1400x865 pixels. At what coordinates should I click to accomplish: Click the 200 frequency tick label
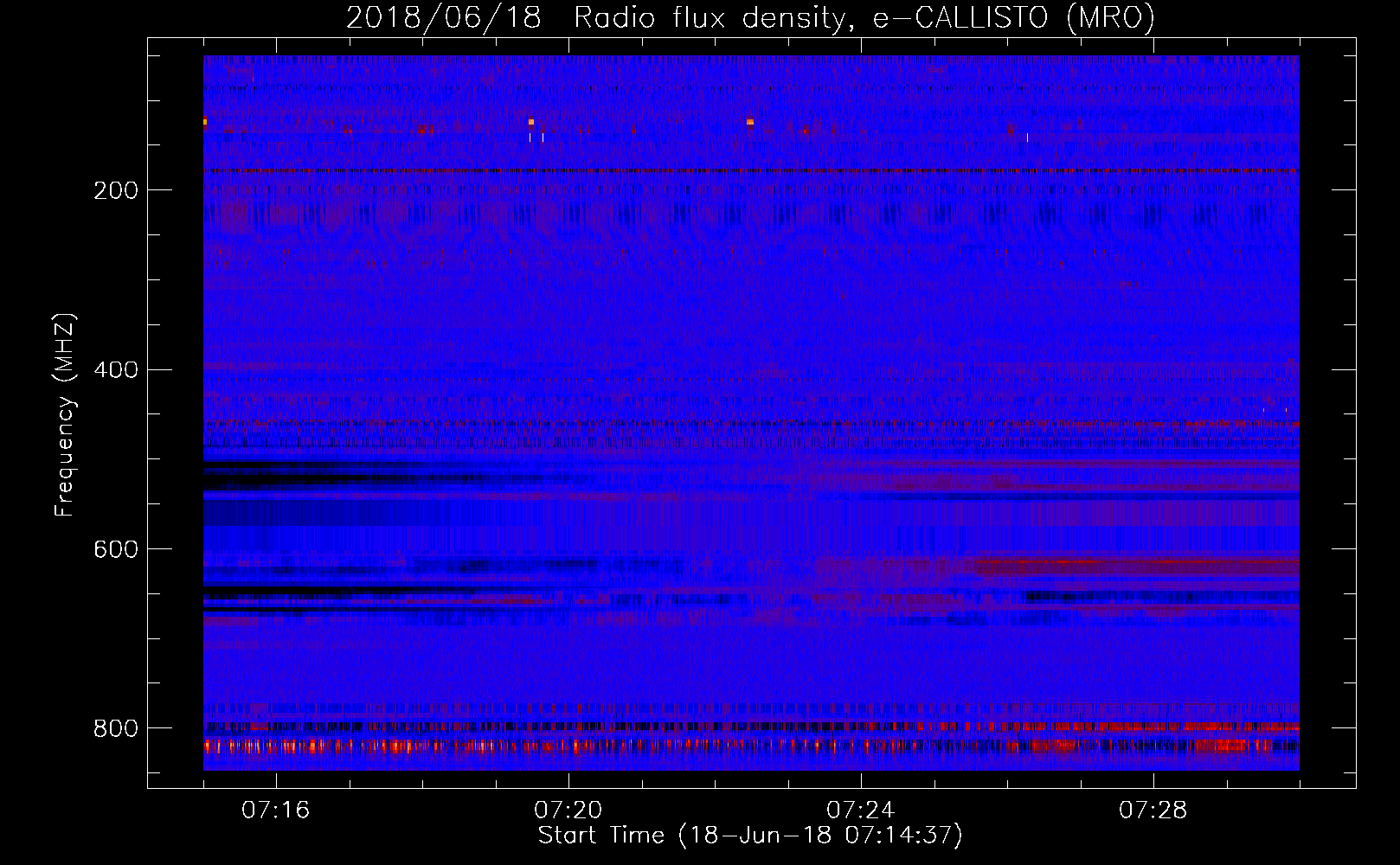pyautogui.click(x=116, y=190)
